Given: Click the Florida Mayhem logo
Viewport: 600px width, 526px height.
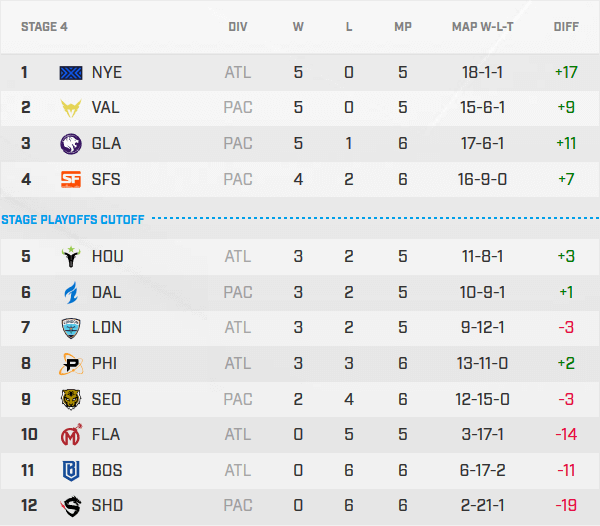Looking at the screenshot, I should (72, 435).
